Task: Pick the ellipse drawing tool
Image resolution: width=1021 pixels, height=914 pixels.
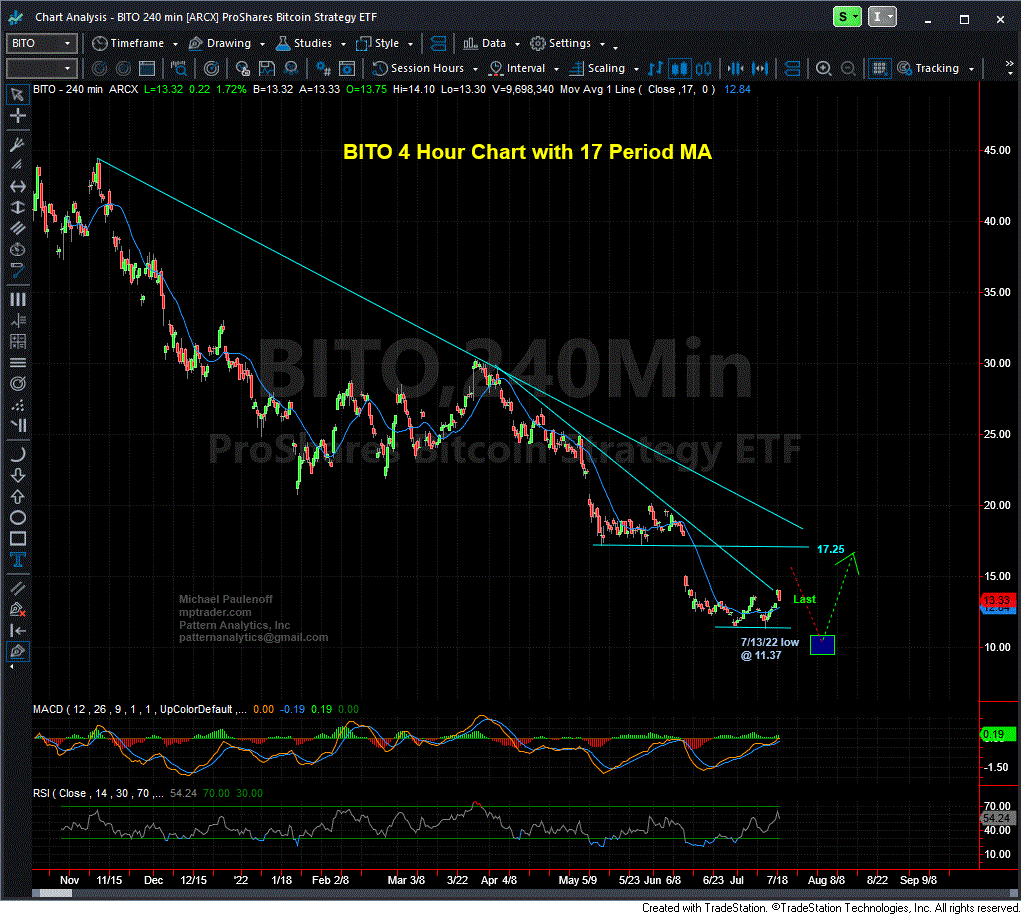Action: click(x=18, y=518)
